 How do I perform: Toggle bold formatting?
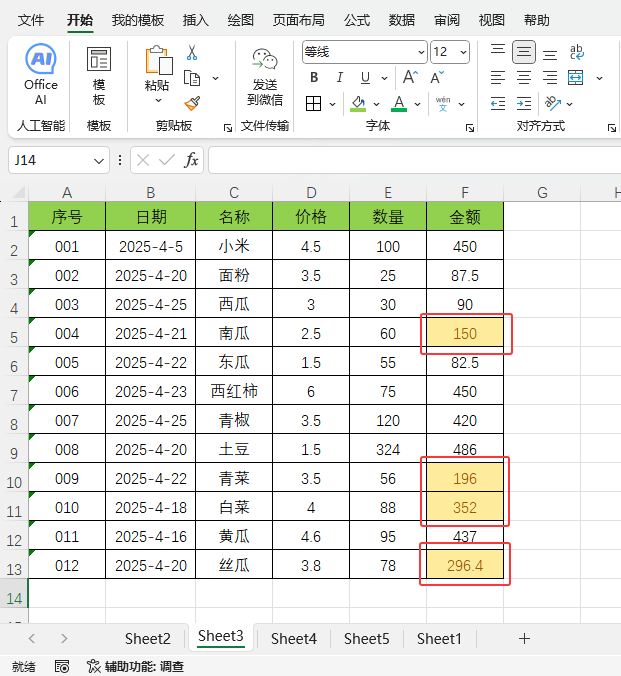(x=314, y=78)
